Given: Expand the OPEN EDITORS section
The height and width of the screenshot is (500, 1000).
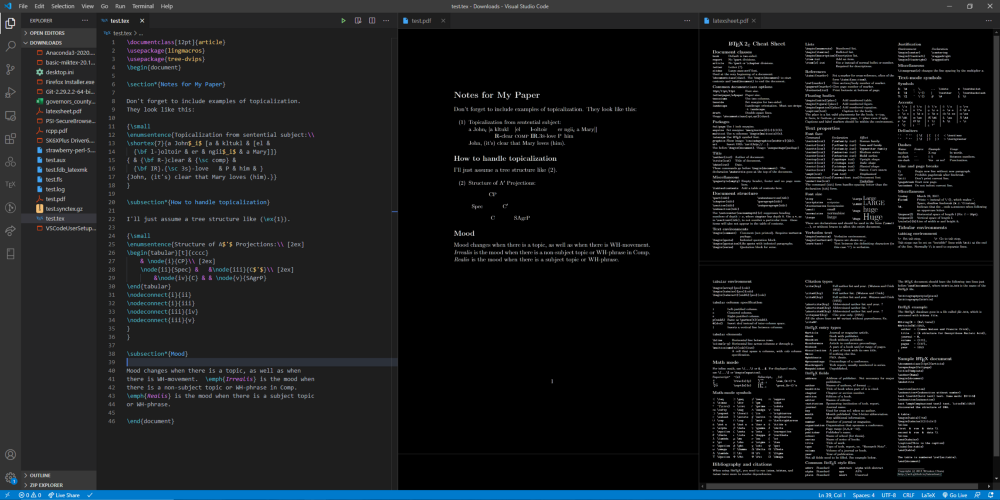Looking at the screenshot, I should pos(49,32).
